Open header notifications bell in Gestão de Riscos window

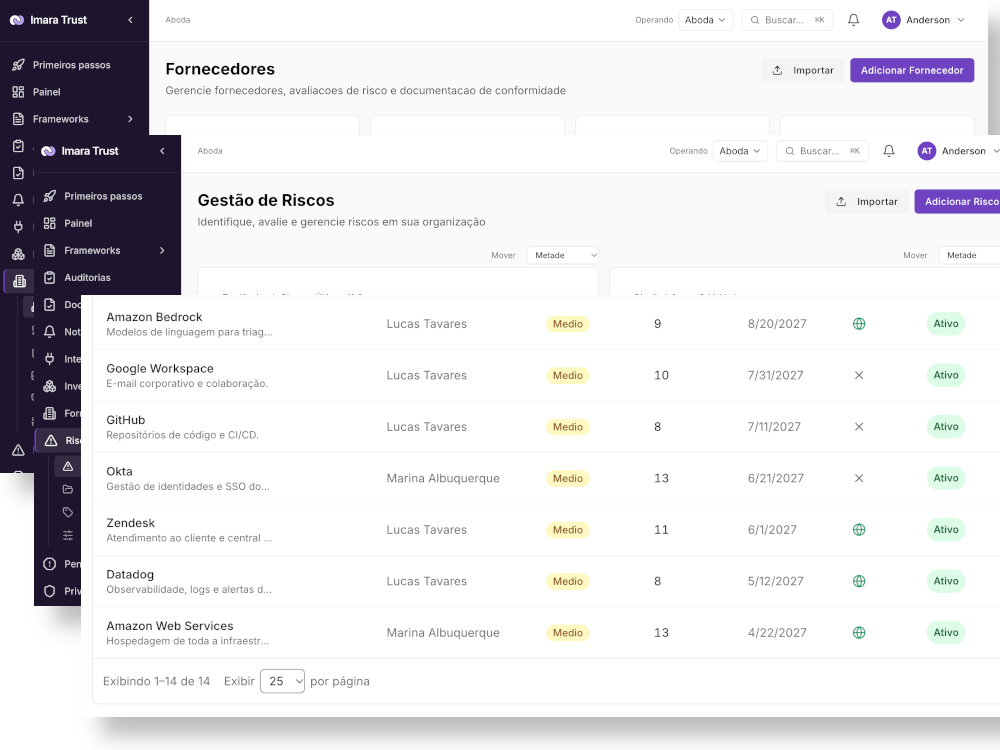tap(888, 151)
